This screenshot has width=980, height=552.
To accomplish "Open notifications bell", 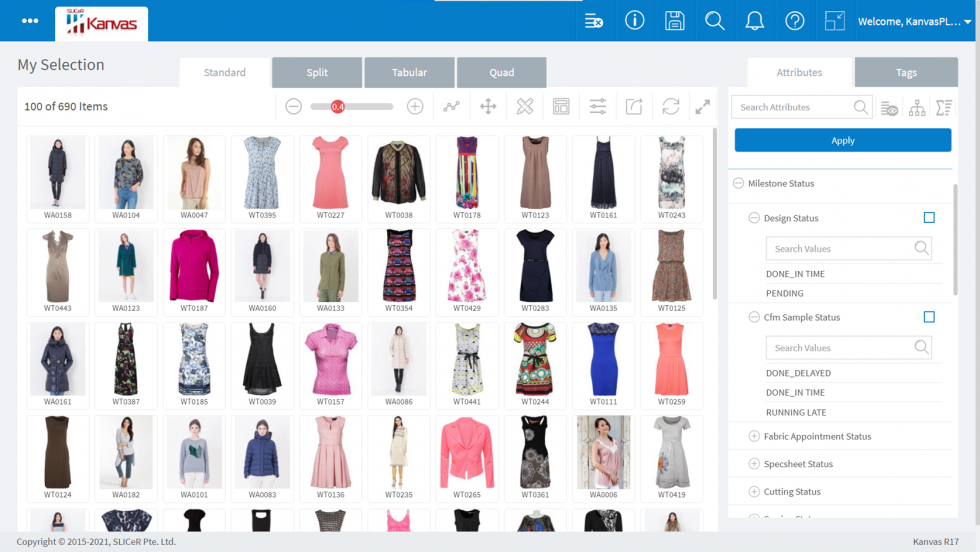I will (x=754, y=21).
